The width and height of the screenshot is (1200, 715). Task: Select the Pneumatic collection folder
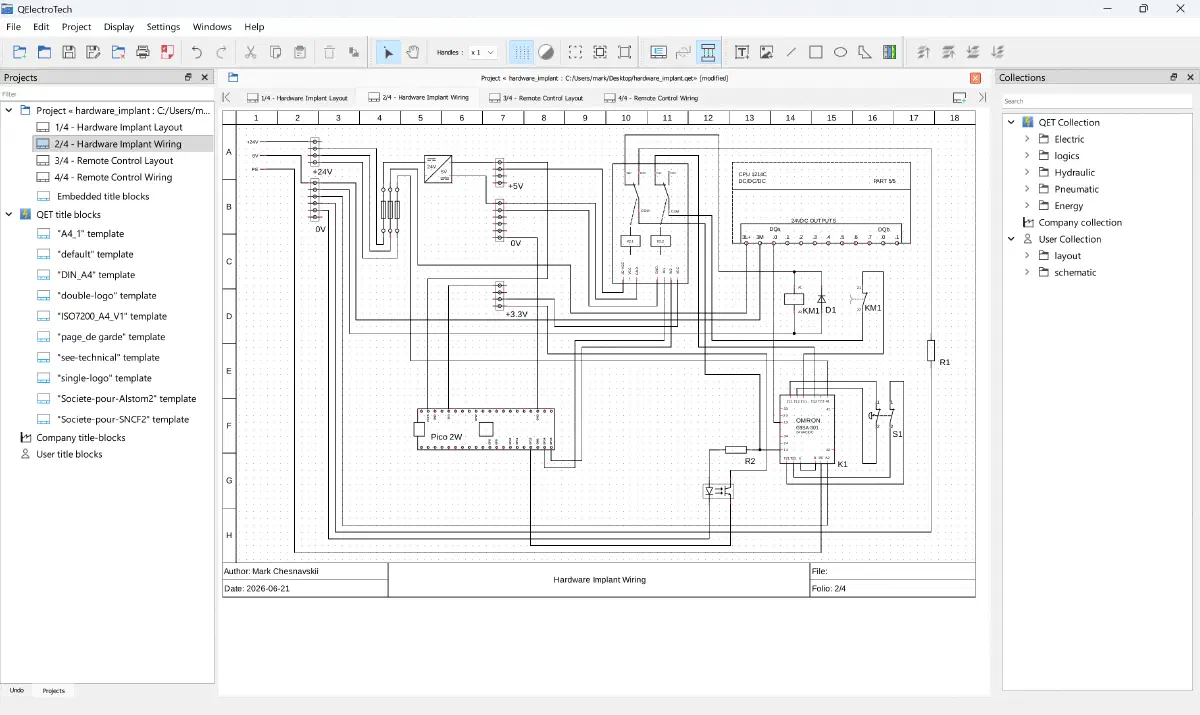1076,189
